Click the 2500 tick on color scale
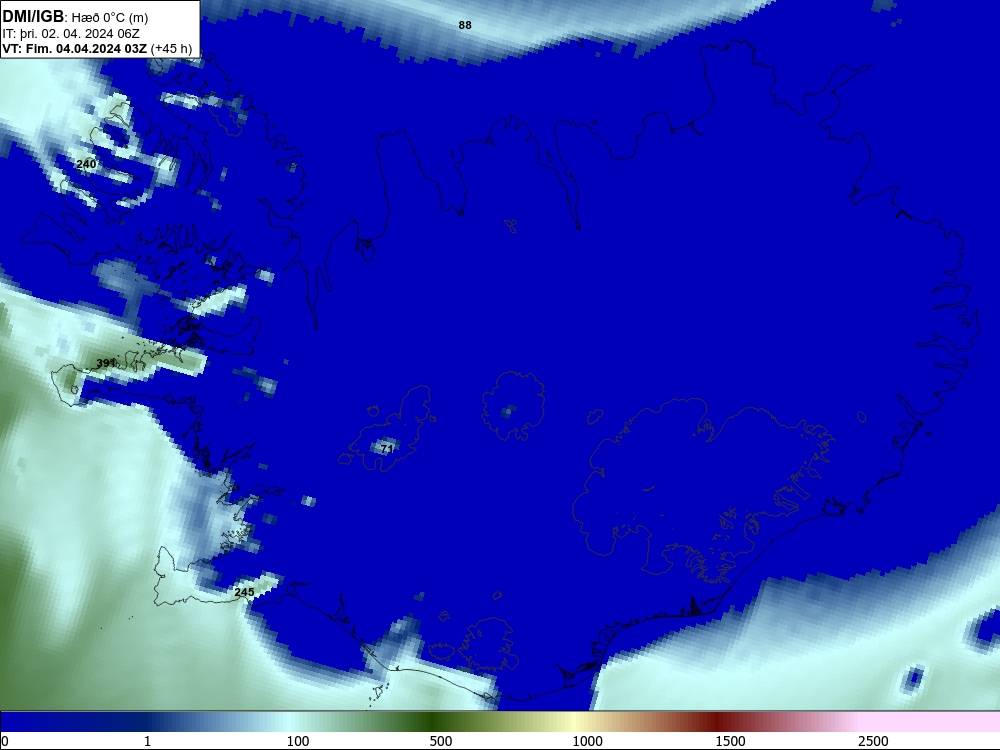Viewport: 1000px width, 750px height. pos(873,741)
